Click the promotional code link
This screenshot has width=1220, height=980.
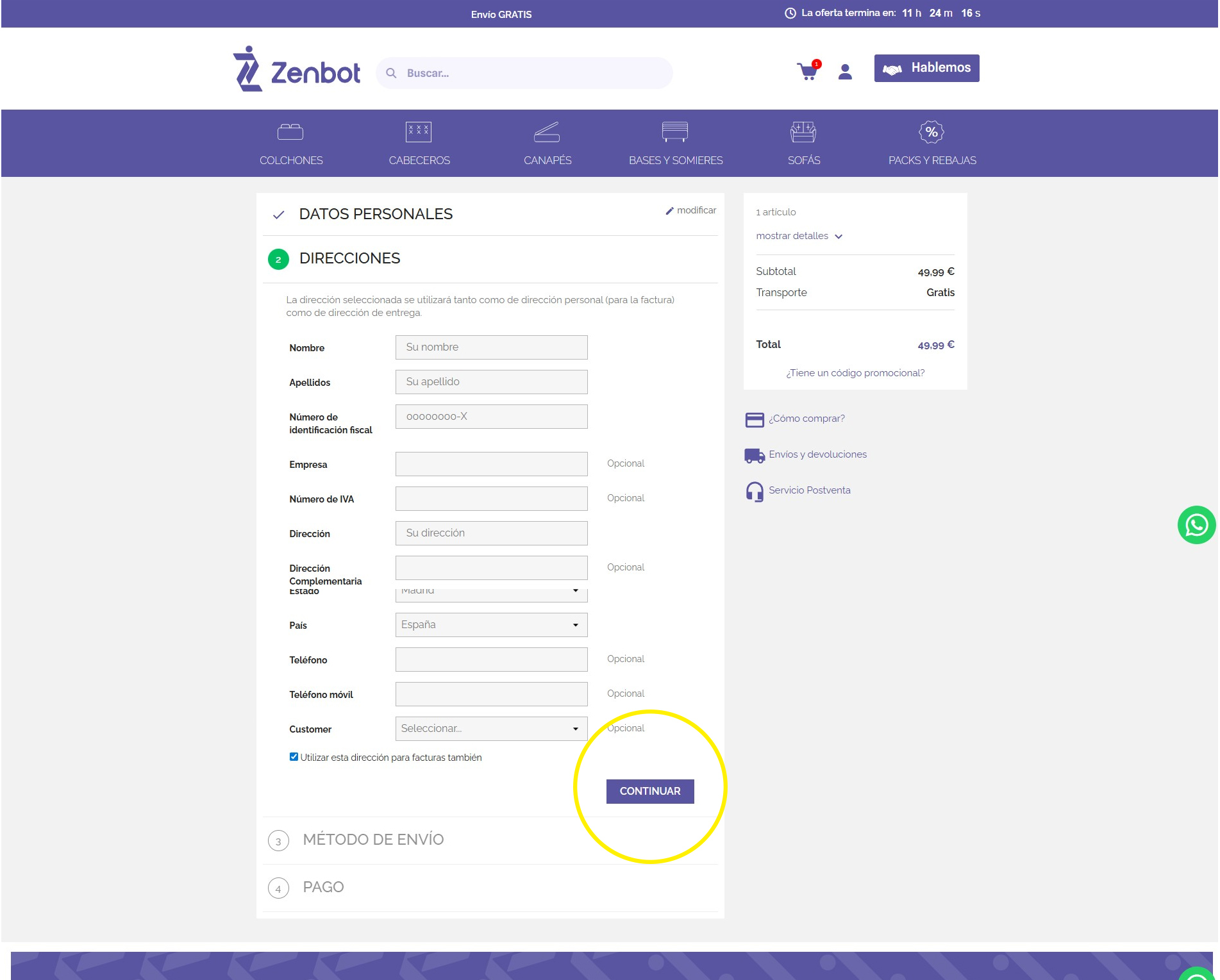[x=855, y=373]
